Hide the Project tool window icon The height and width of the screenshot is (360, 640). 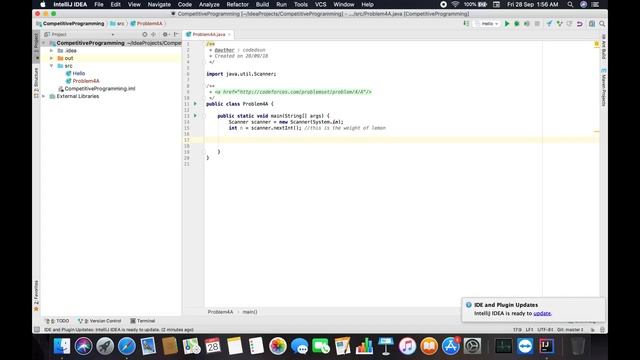click(x=176, y=35)
